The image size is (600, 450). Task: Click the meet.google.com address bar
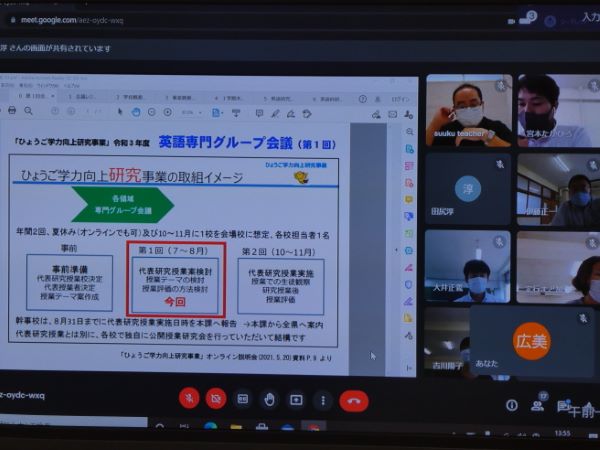[x=72, y=20]
